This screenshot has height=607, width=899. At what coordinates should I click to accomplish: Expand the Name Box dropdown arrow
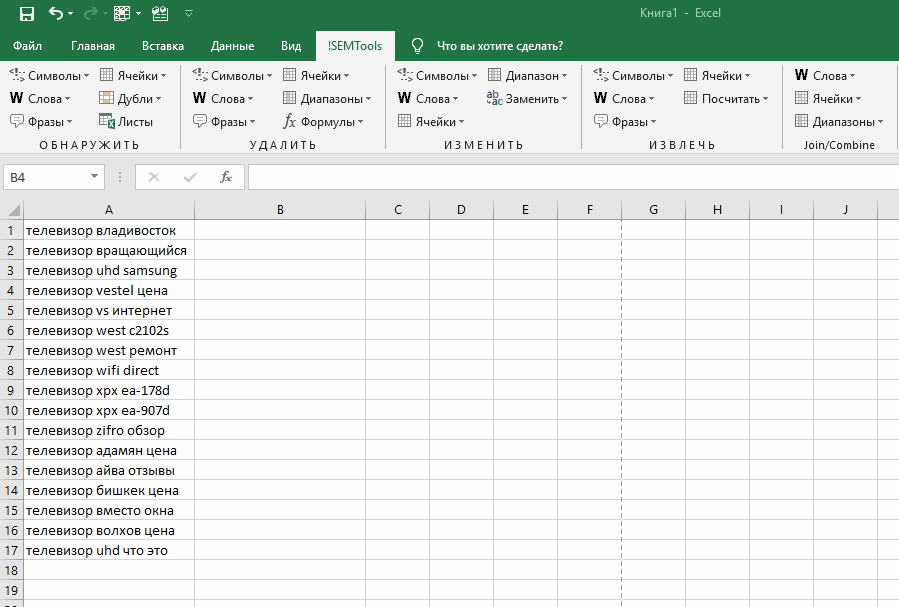click(x=95, y=177)
